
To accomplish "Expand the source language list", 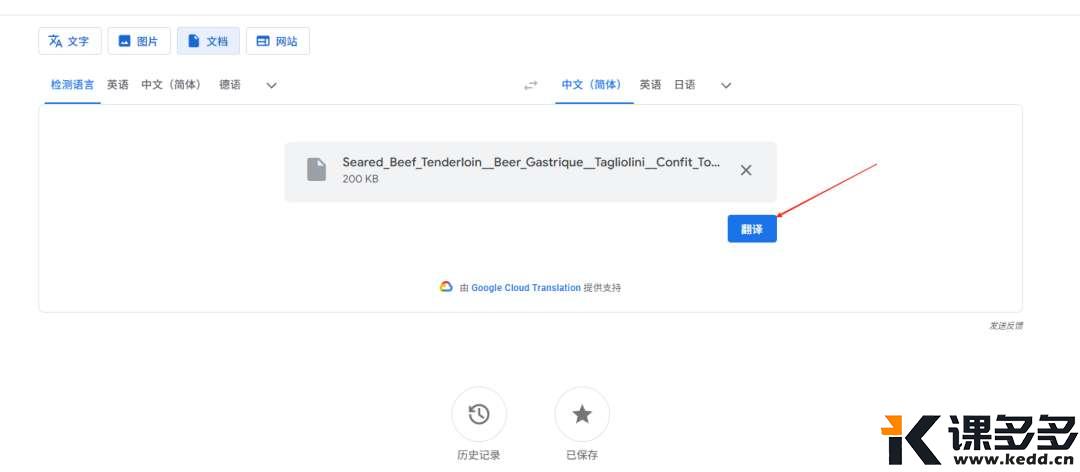I will [271, 85].
